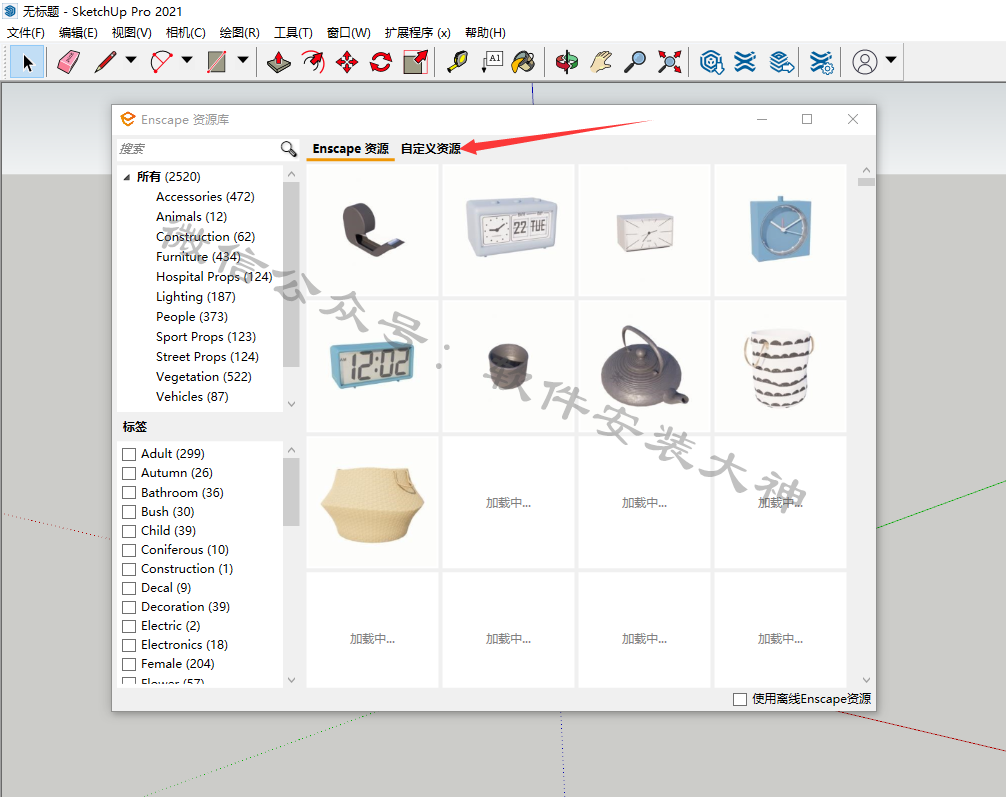Click the asset grid scrollbar down arrow
Viewport: 1006px width, 797px height.
click(866, 680)
